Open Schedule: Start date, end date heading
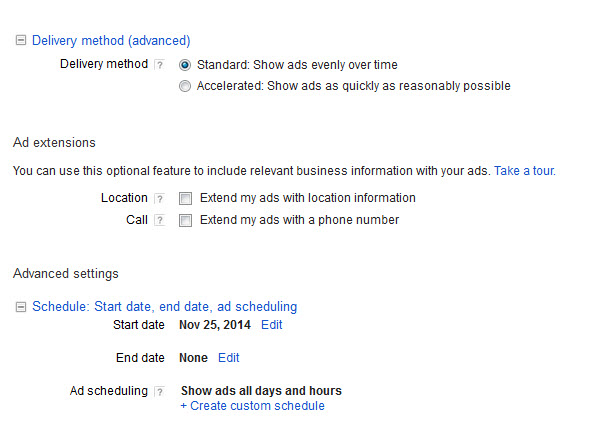 pos(165,306)
